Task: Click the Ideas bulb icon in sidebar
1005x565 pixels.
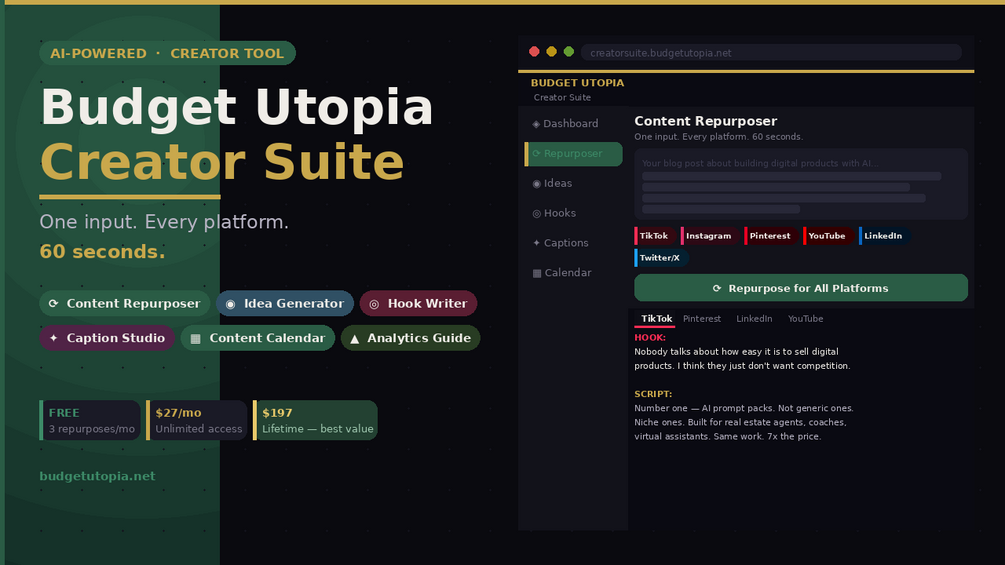Action: (x=536, y=184)
